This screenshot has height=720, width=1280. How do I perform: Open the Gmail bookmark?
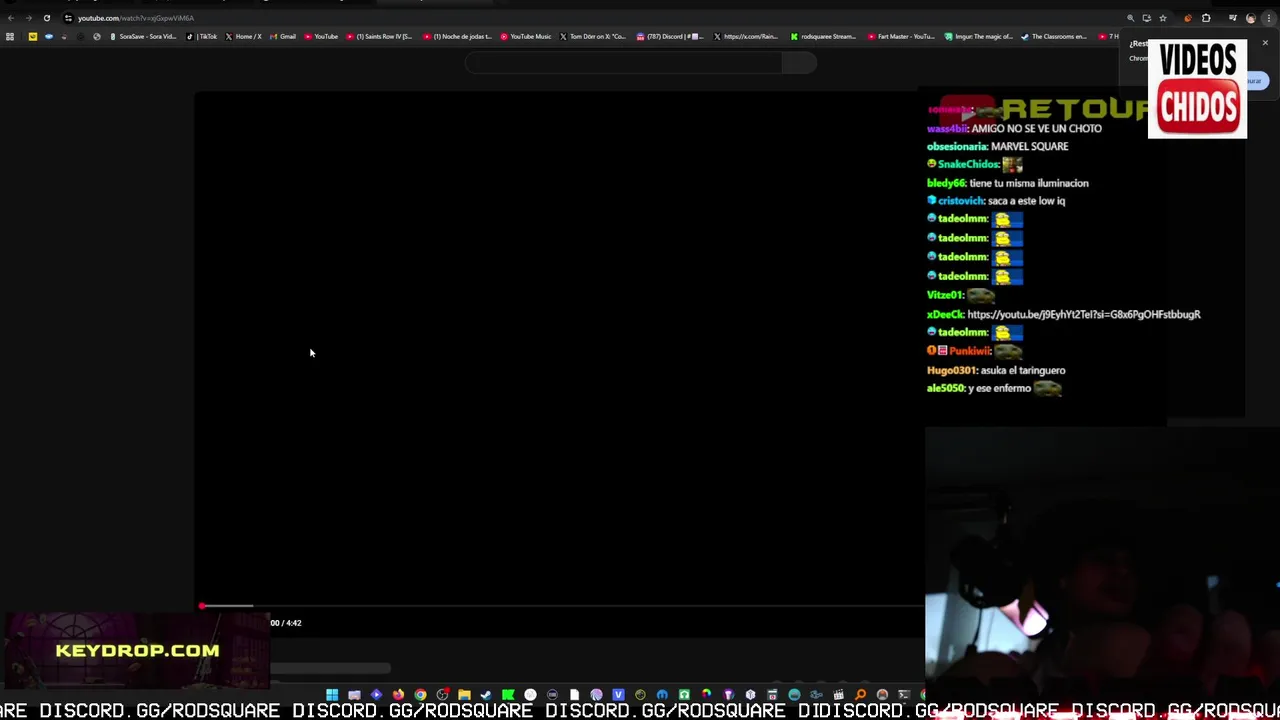(283, 37)
